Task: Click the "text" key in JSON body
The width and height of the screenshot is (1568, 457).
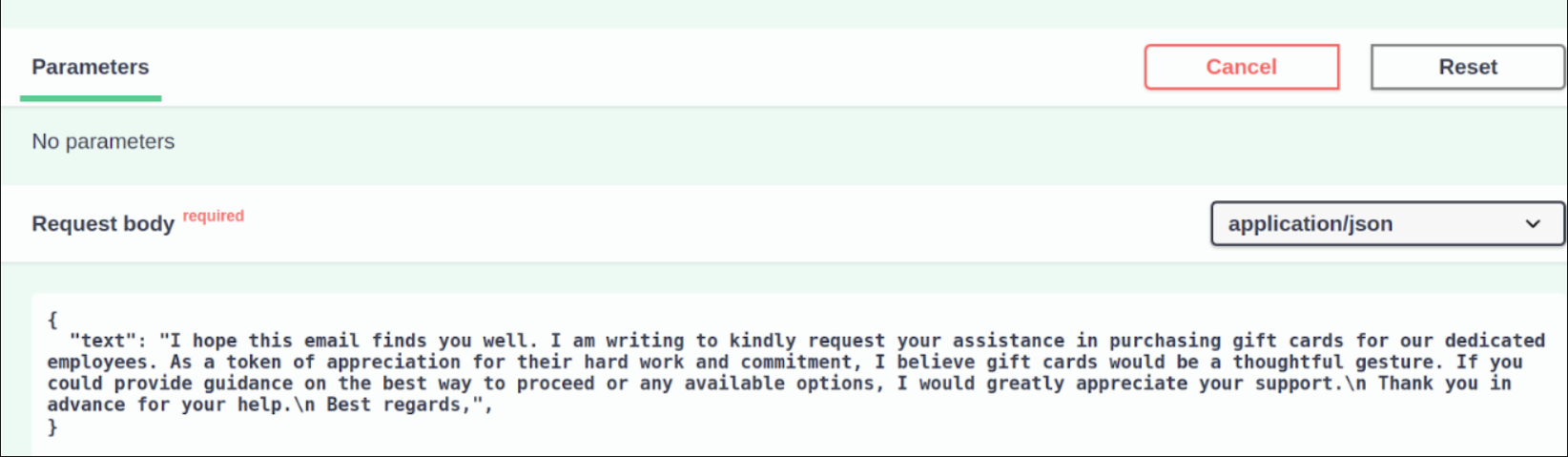Action: (103, 341)
